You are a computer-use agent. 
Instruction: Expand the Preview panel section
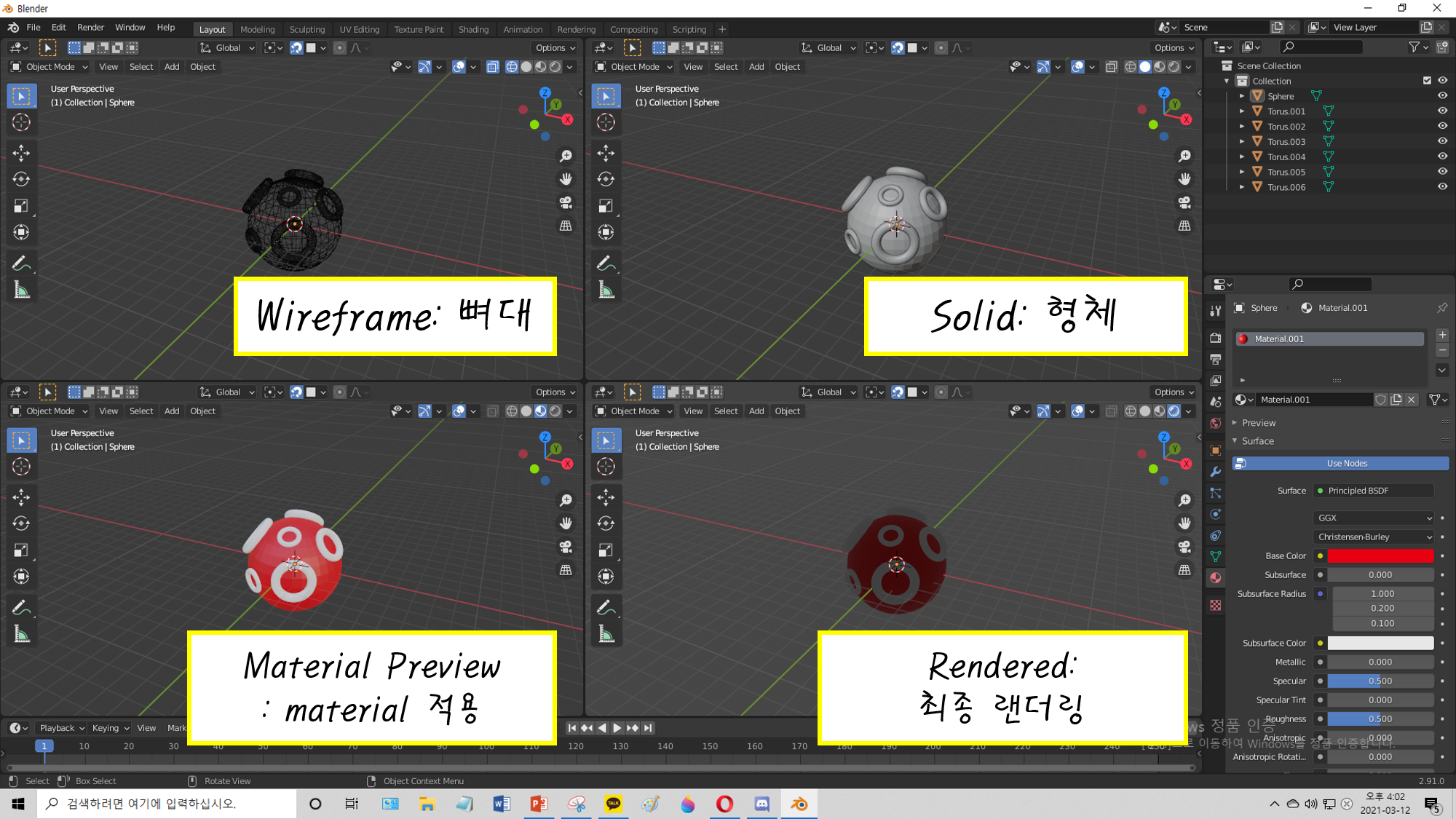[1258, 423]
